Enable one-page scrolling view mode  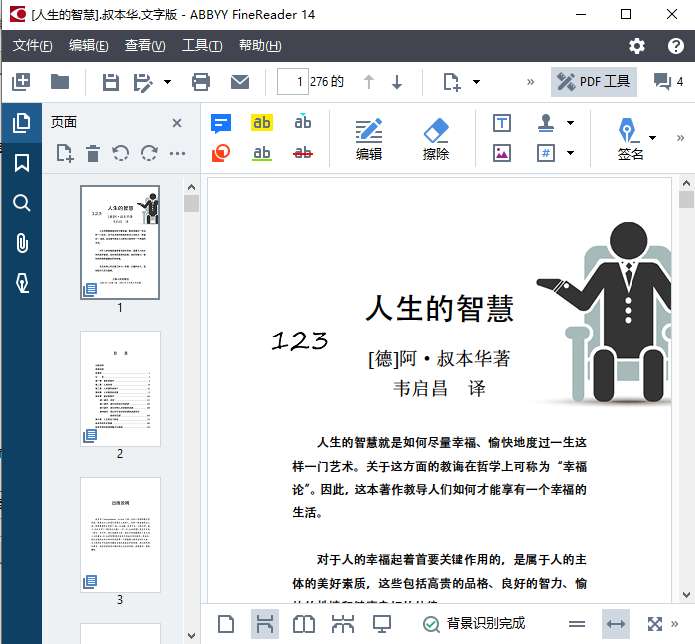(264, 624)
